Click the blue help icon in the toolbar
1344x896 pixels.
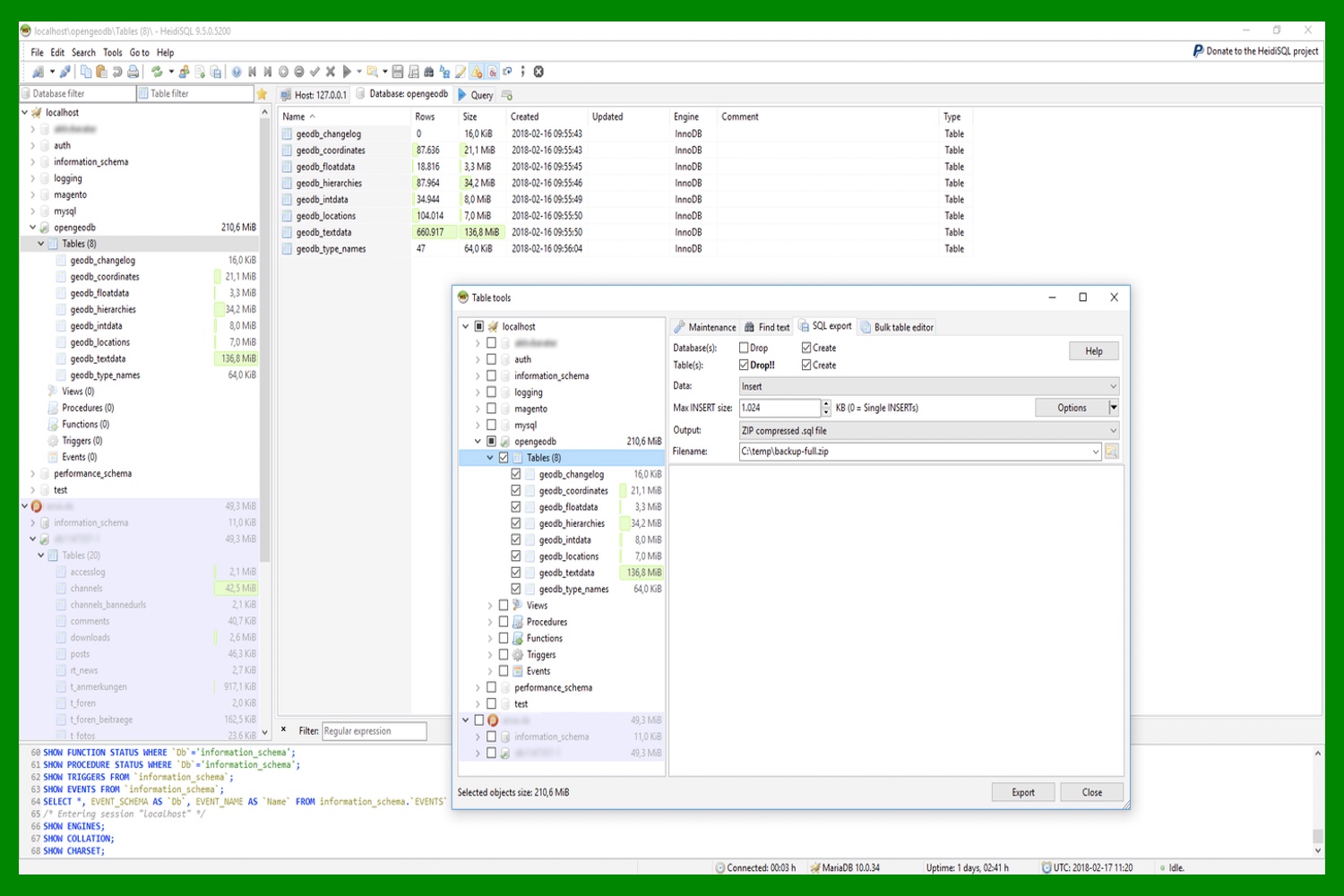pyautogui.click(x=237, y=72)
